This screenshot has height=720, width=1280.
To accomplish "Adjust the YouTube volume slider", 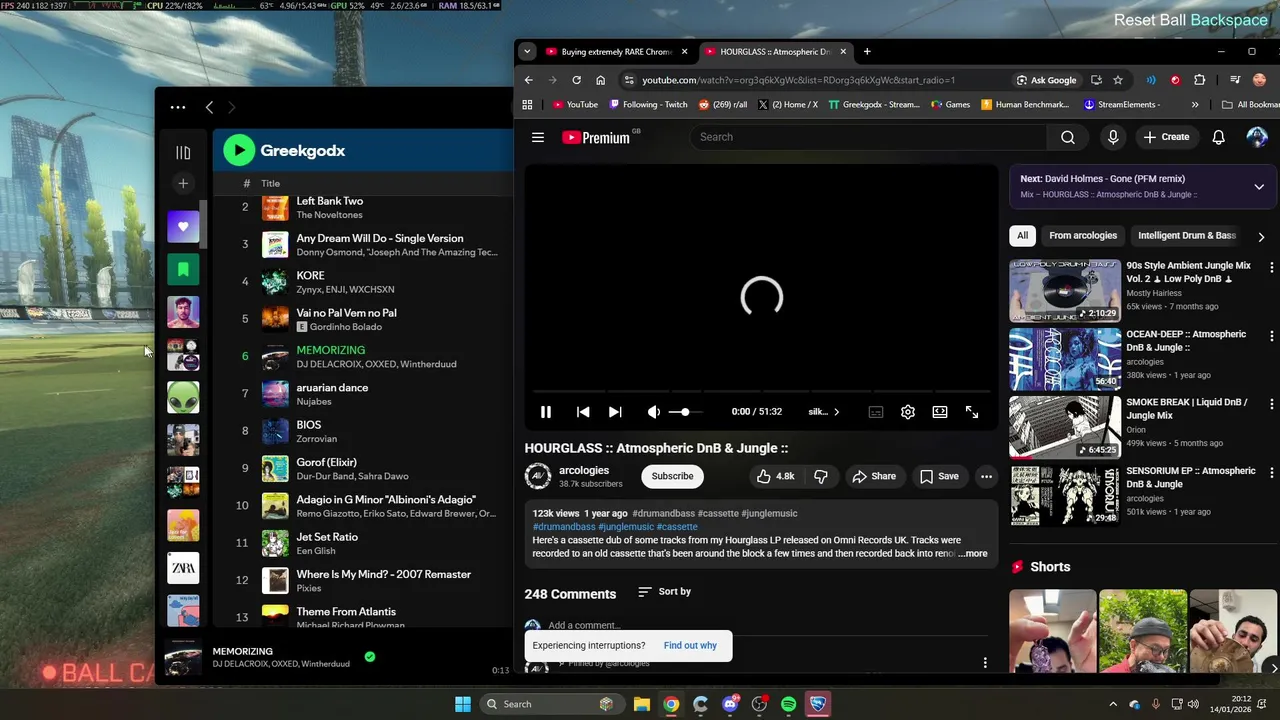I will tap(685, 412).
